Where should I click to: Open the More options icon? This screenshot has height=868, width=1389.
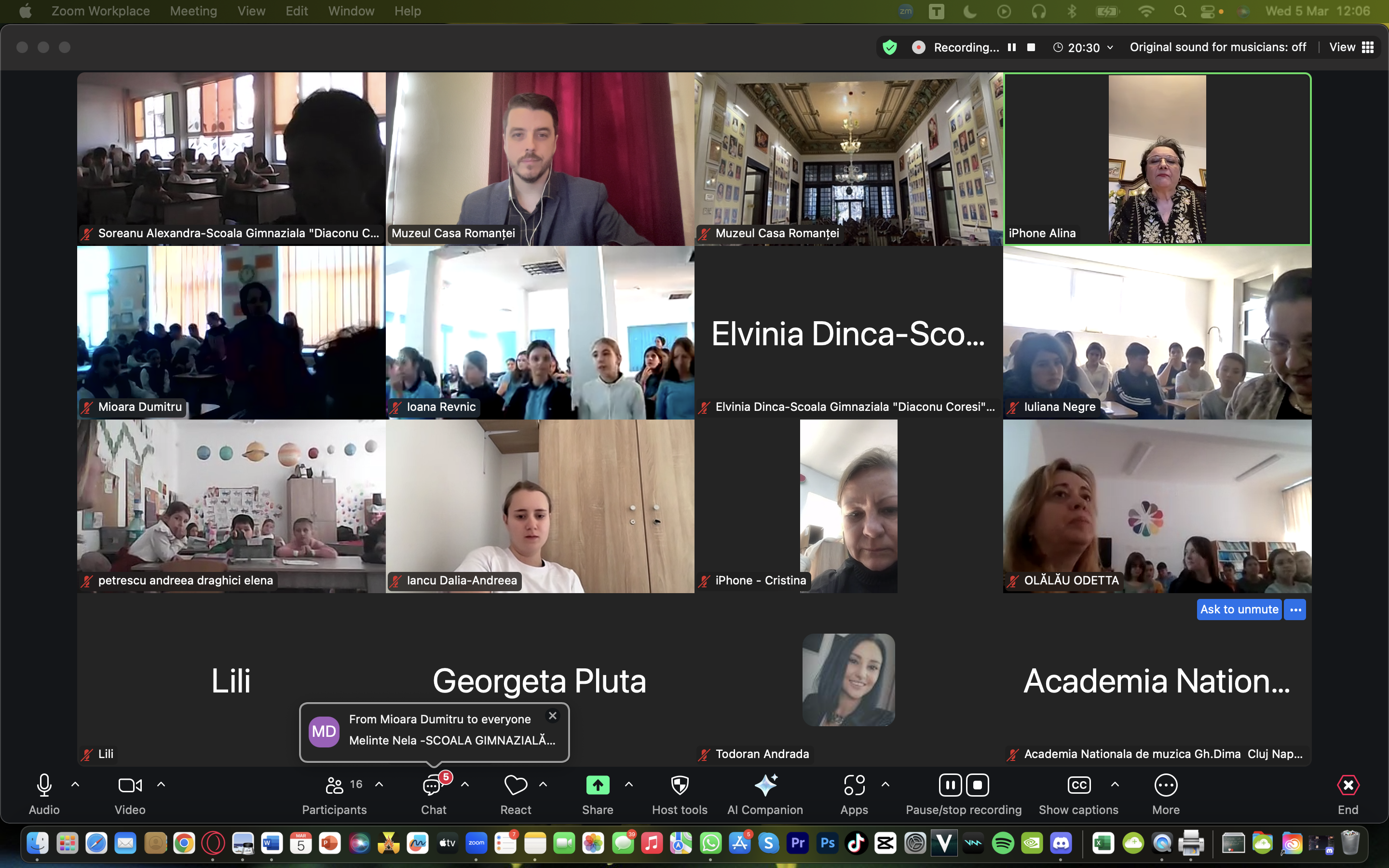(x=1166, y=786)
